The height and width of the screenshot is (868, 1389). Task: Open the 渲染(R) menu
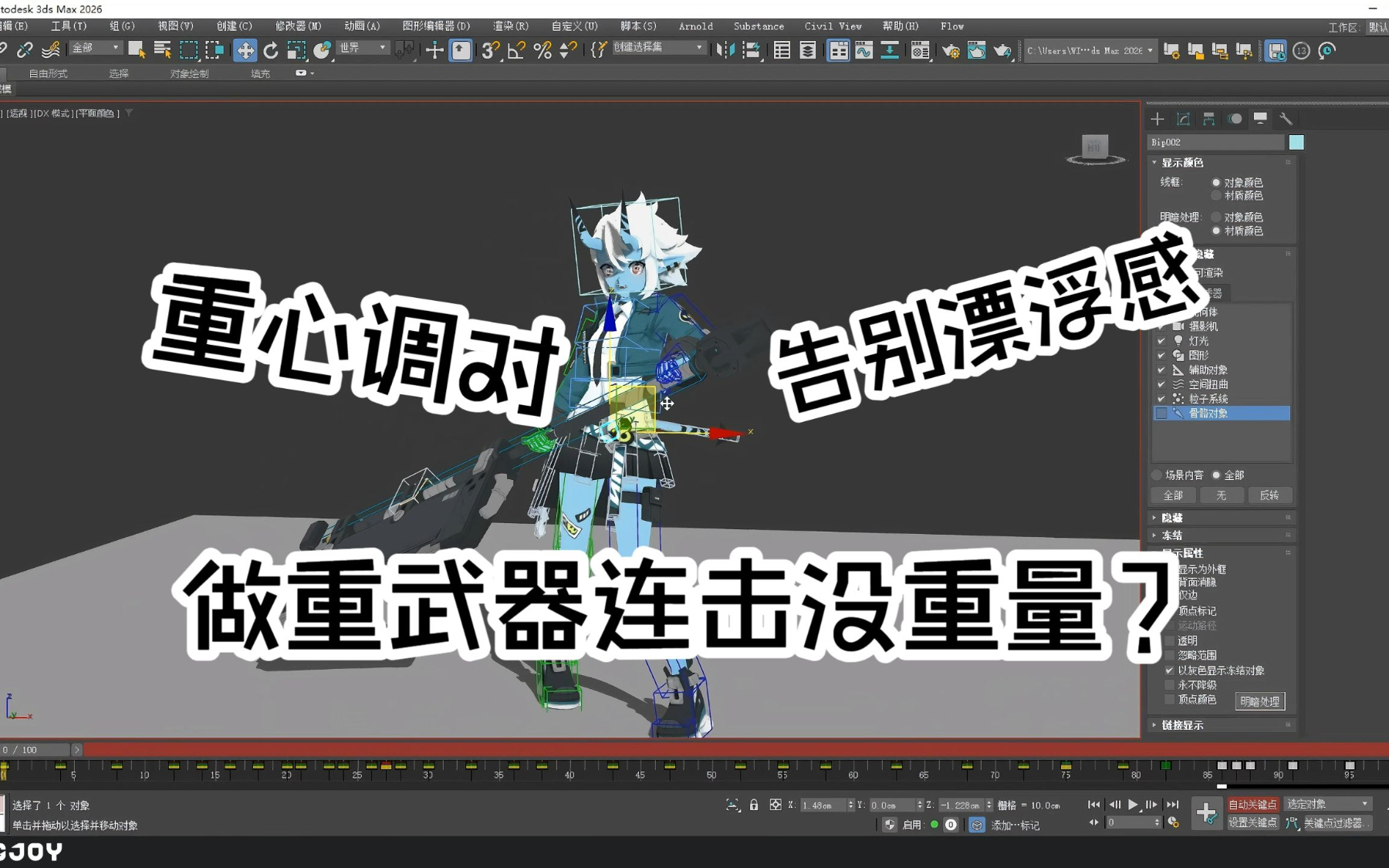click(511, 26)
